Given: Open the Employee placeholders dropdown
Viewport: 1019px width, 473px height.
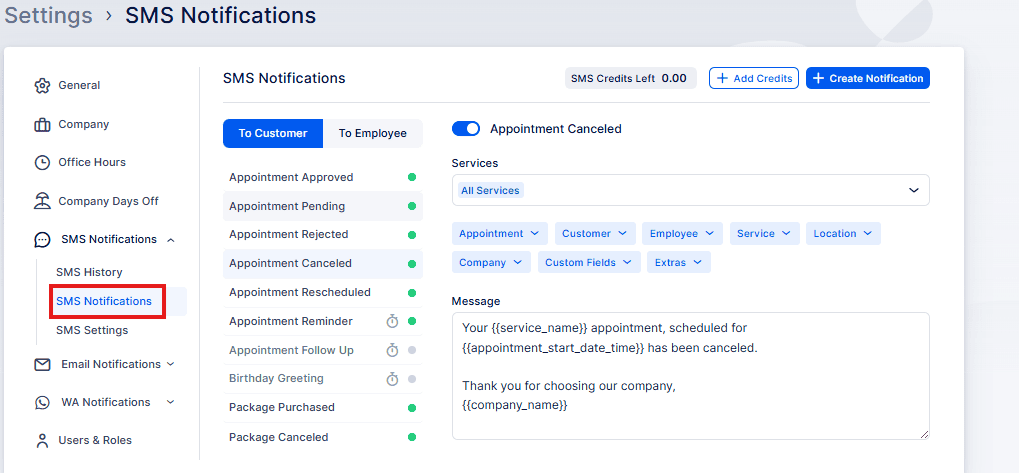Looking at the screenshot, I should pos(682,233).
